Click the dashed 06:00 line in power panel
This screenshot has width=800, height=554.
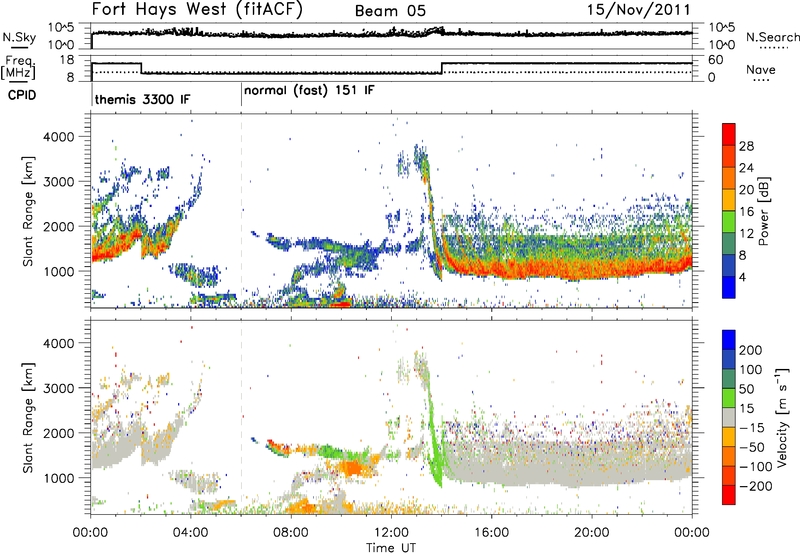(x=241, y=211)
